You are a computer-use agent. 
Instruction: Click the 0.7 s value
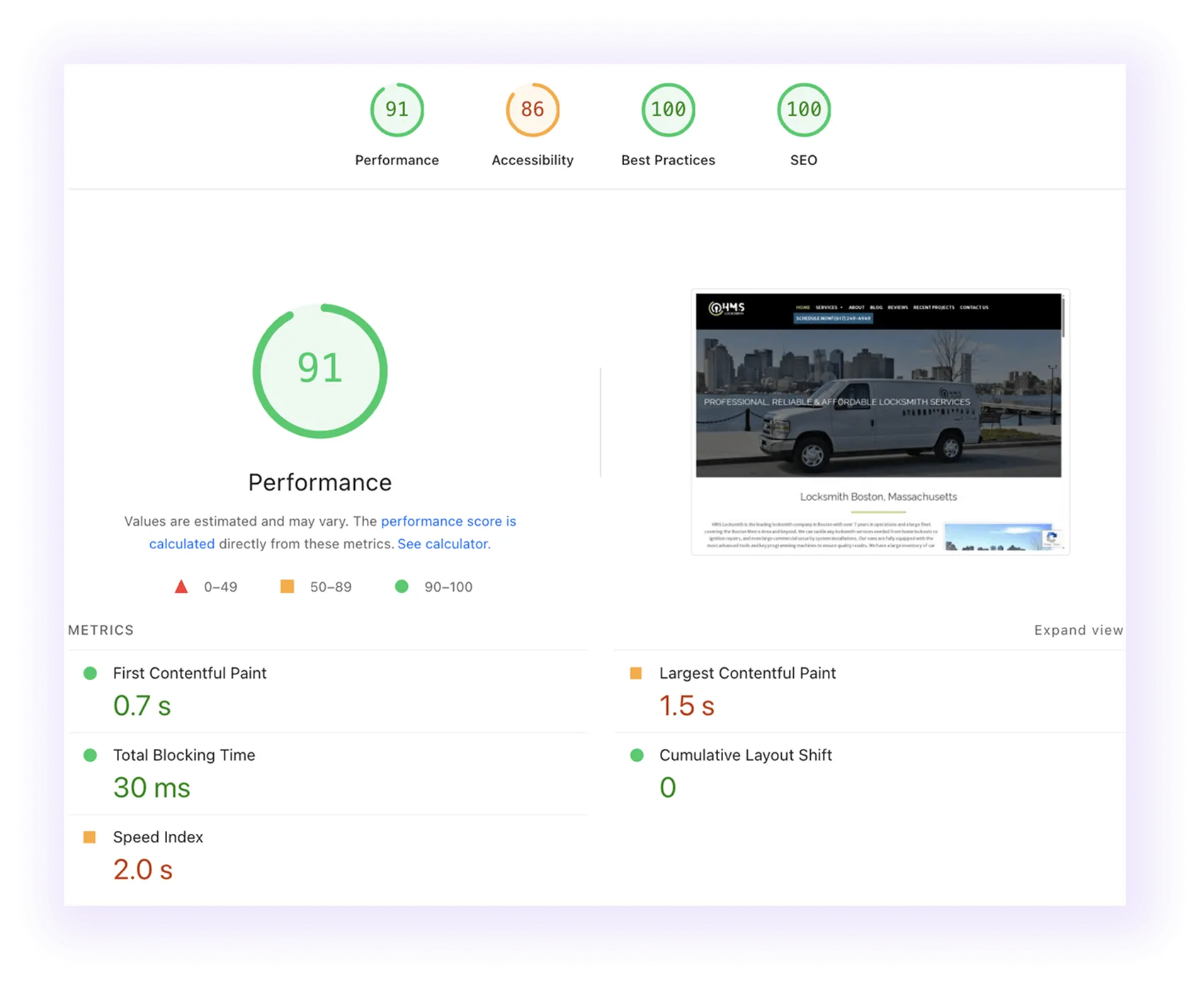(142, 706)
